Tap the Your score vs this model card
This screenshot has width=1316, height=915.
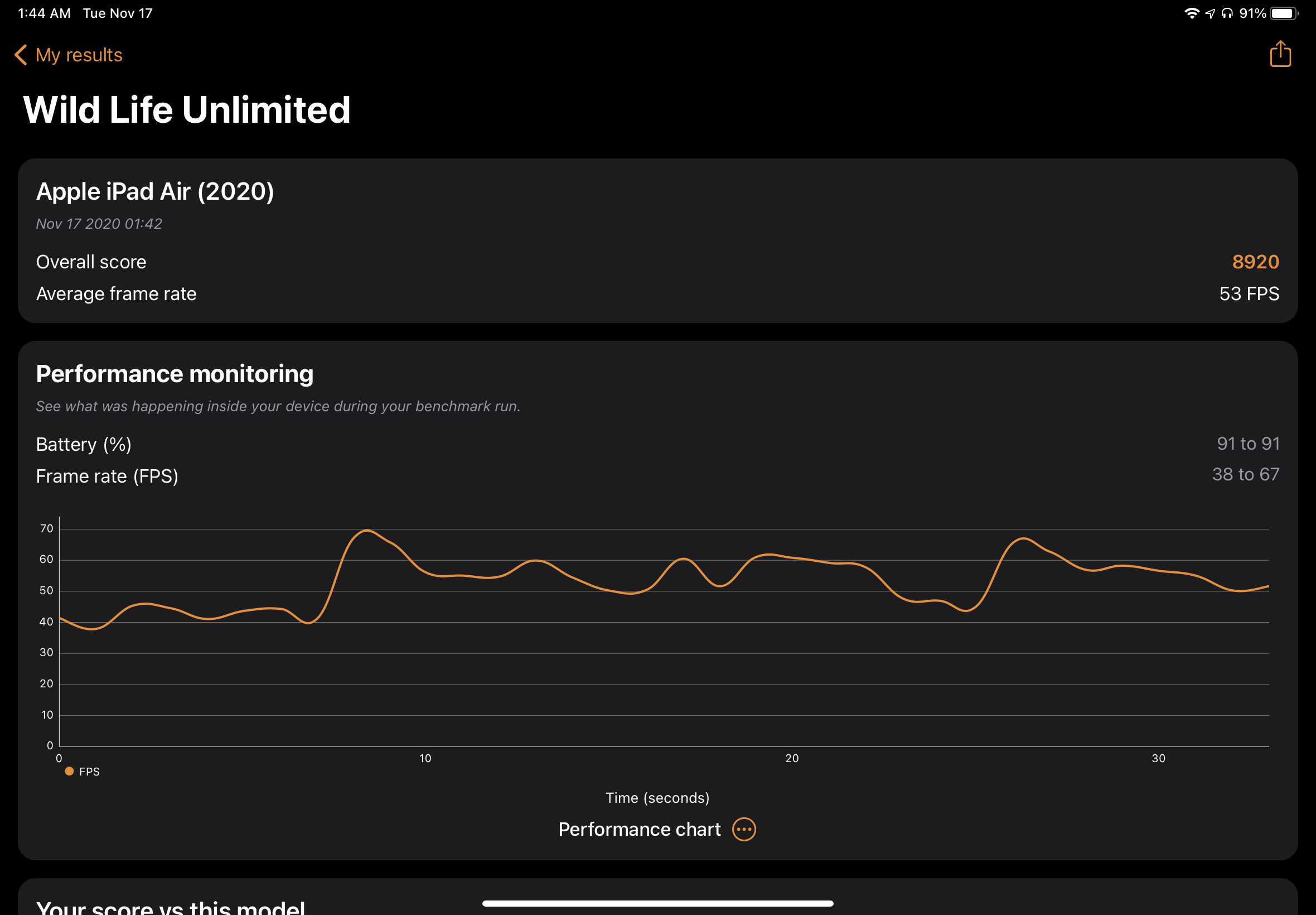170,906
